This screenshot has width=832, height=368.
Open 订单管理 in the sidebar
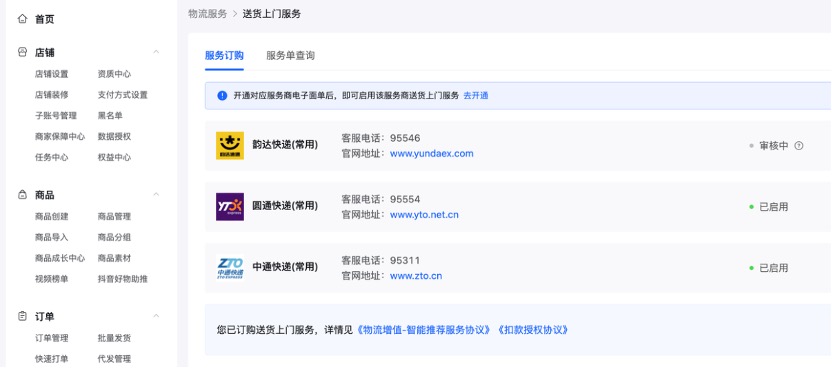tap(51, 338)
